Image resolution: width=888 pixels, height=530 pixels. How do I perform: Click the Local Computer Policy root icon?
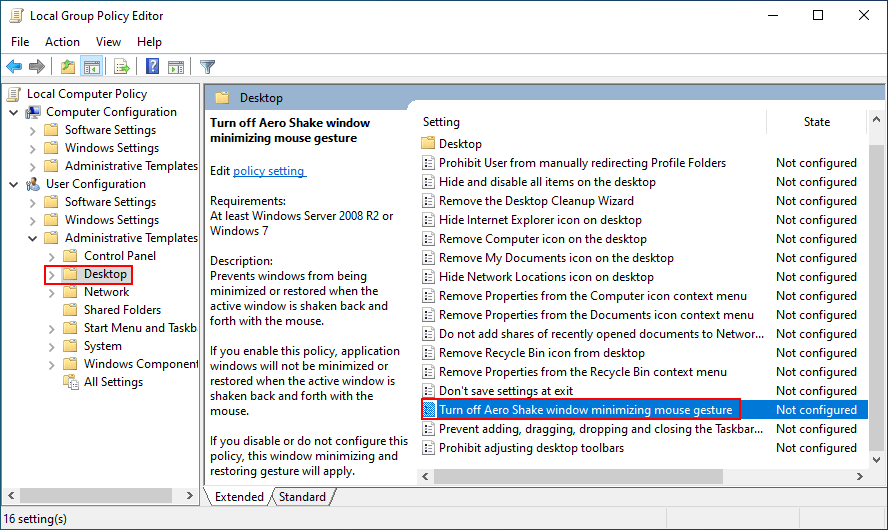click(14, 94)
